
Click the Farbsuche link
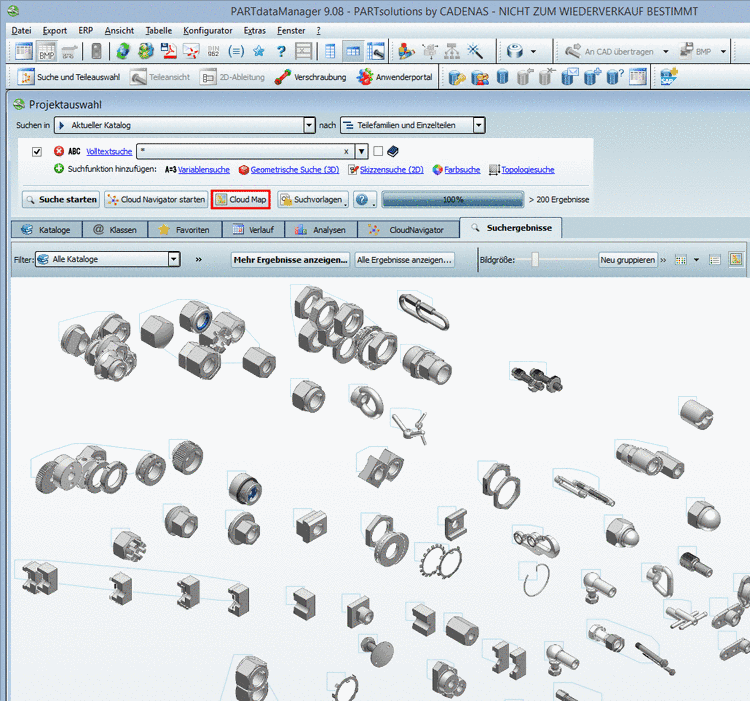point(462,170)
